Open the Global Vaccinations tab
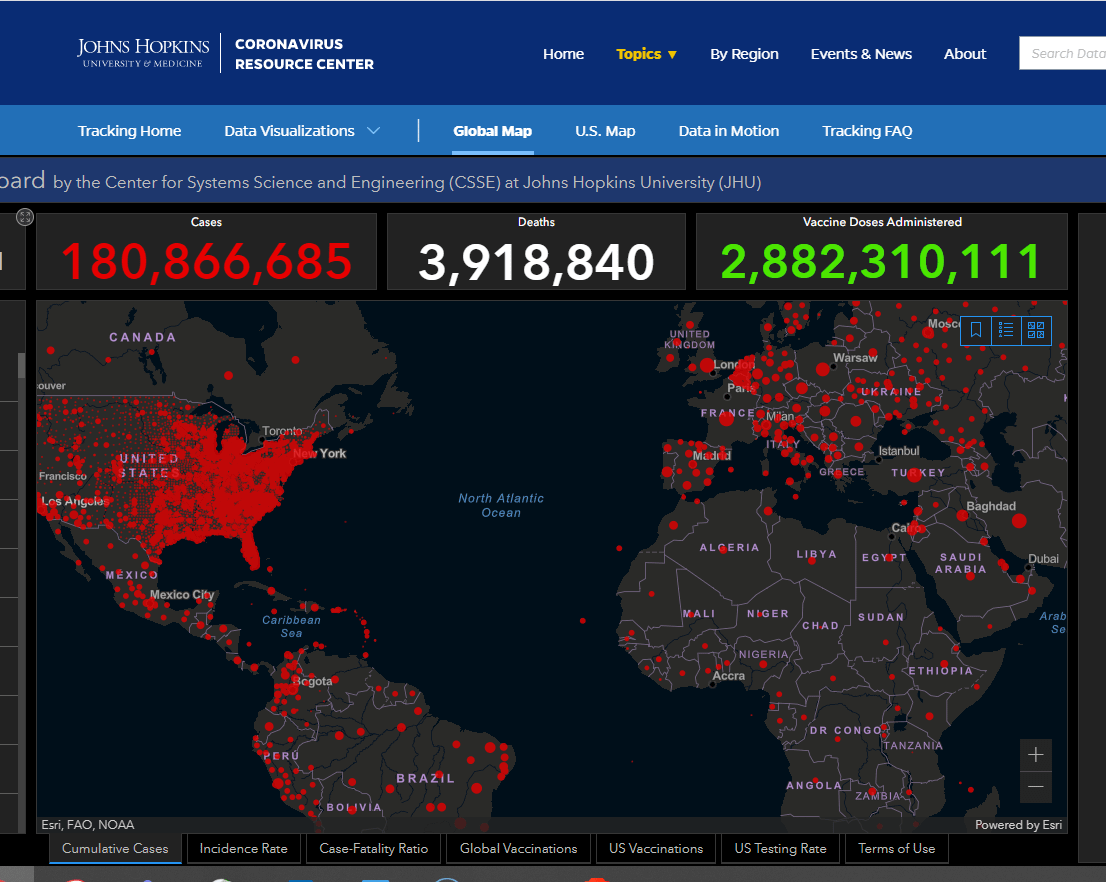Screen dimensions: 1106x882 tap(518, 849)
